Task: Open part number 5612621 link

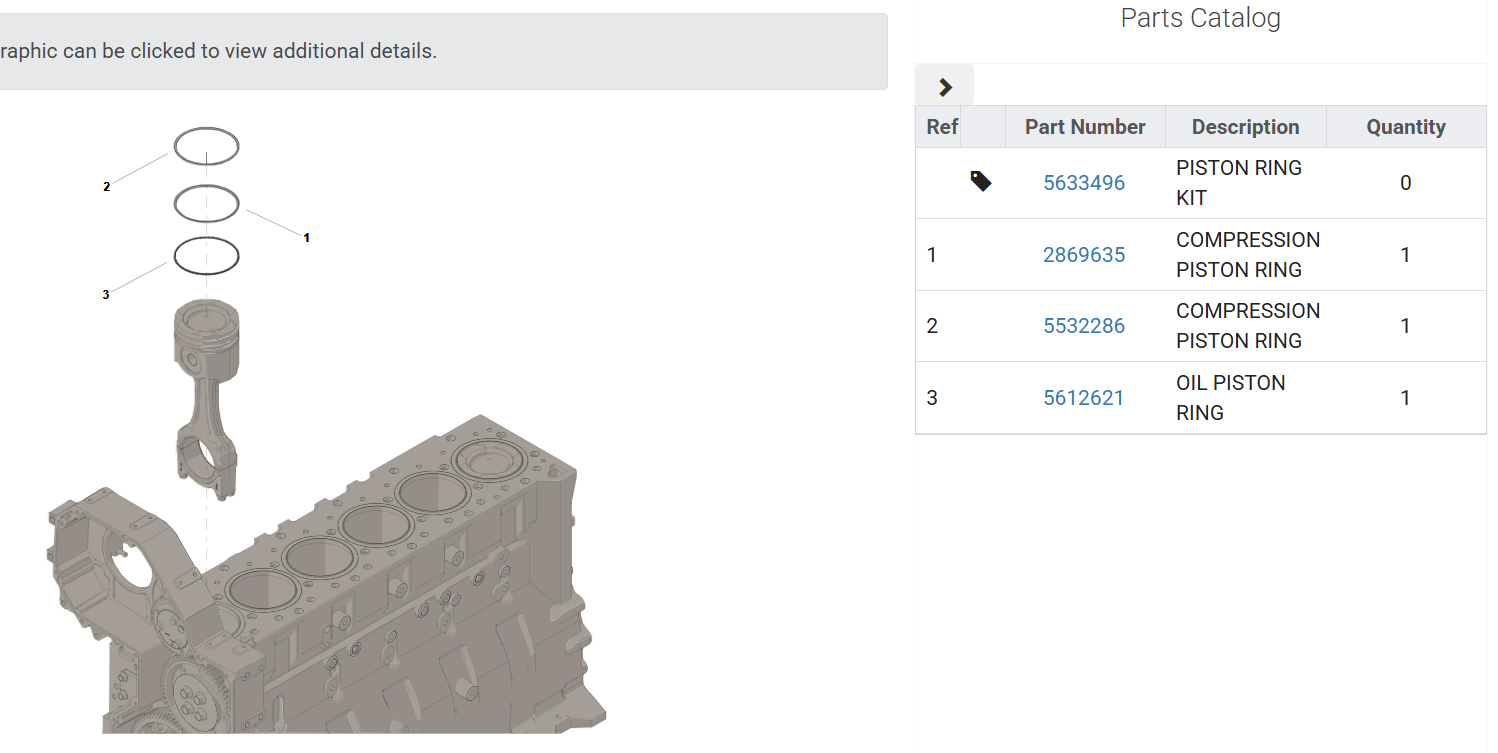Action: click(1084, 398)
